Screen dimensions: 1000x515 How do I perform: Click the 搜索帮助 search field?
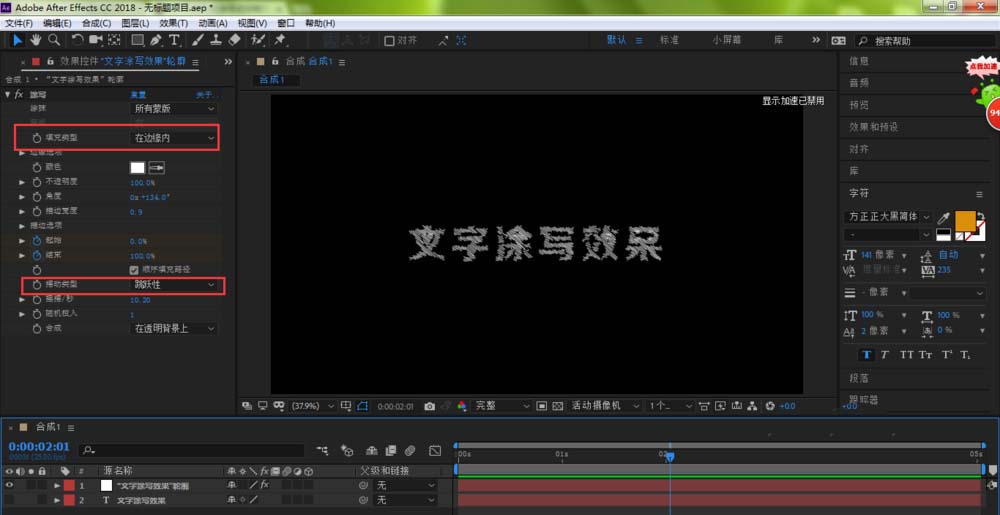coord(927,41)
